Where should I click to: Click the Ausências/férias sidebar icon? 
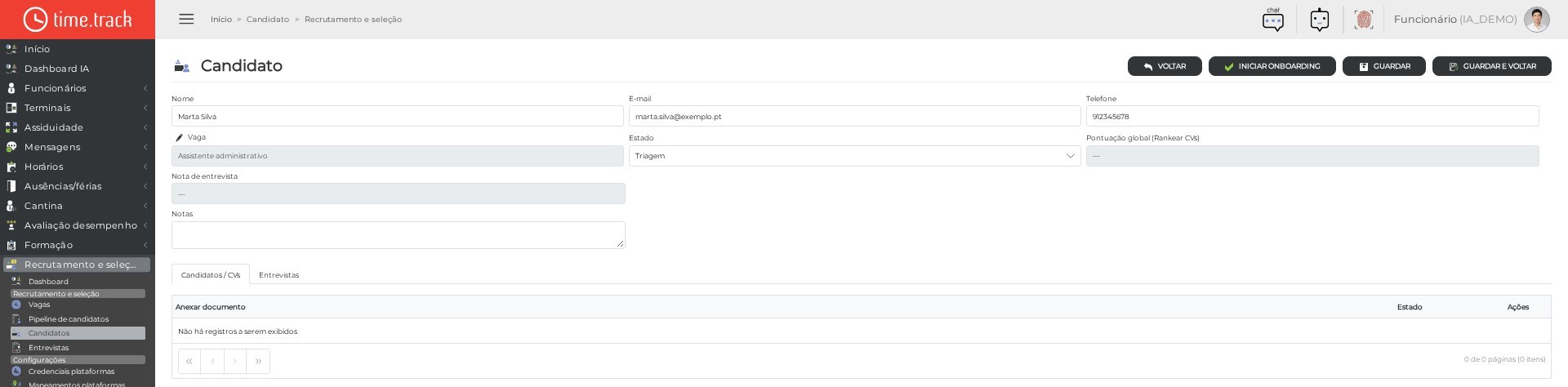(x=11, y=186)
